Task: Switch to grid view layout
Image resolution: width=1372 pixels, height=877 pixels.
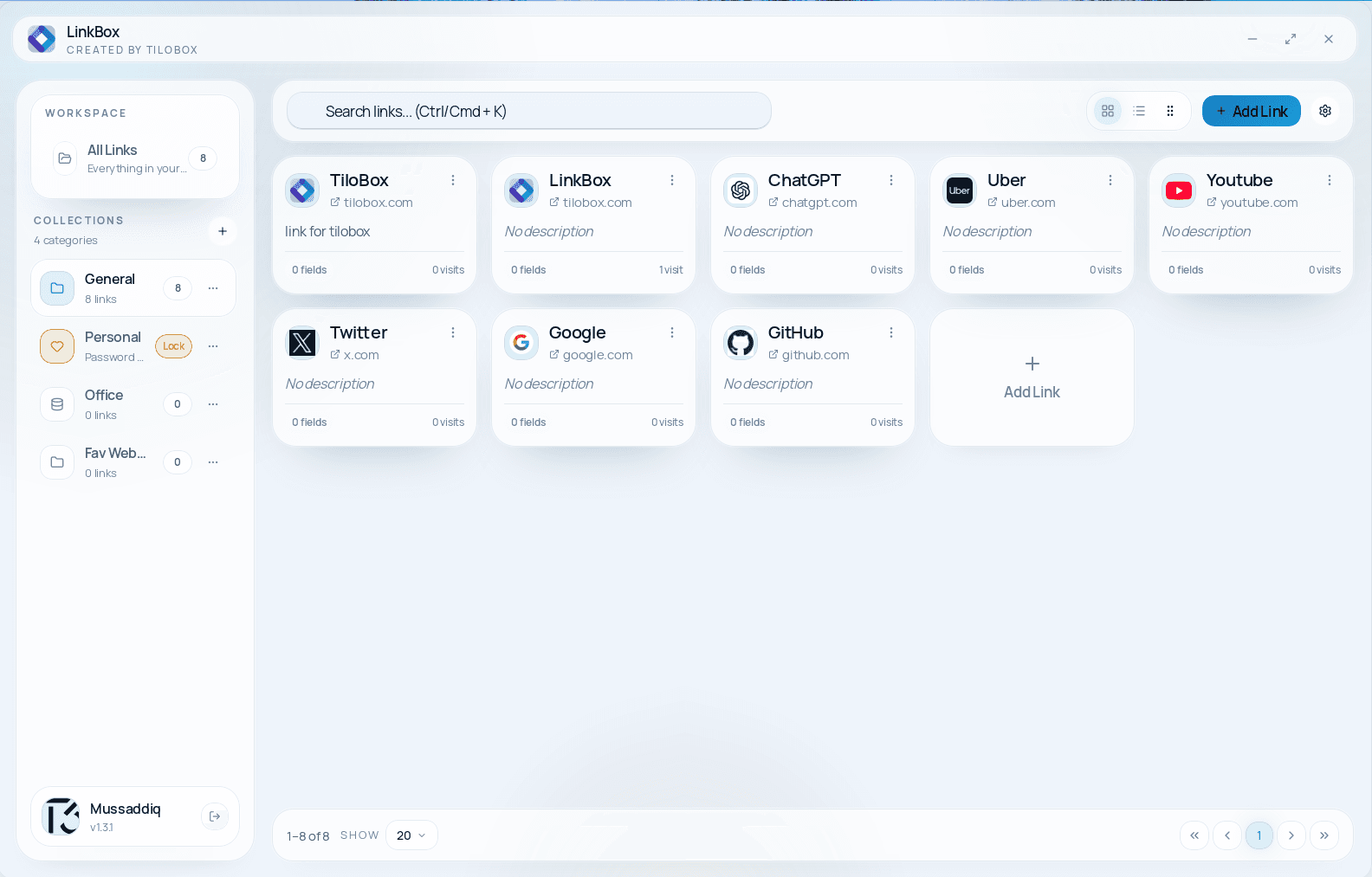Action: [x=1107, y=111]
